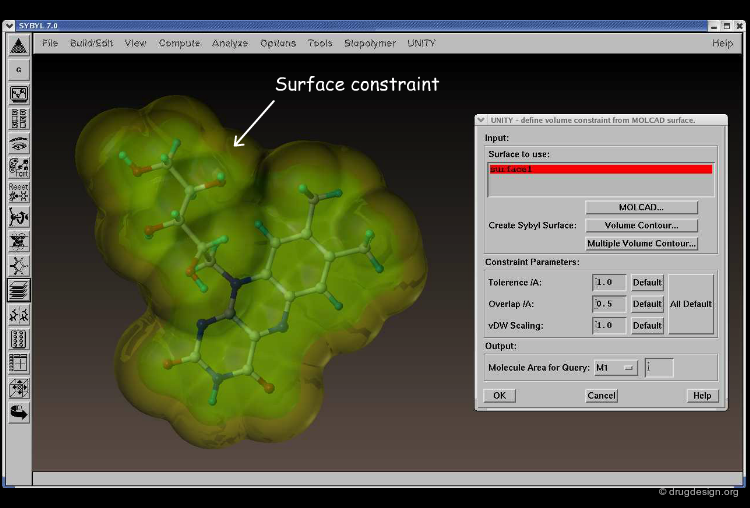Click the checklist grid toolbar icon

click(x=19, y=119)
